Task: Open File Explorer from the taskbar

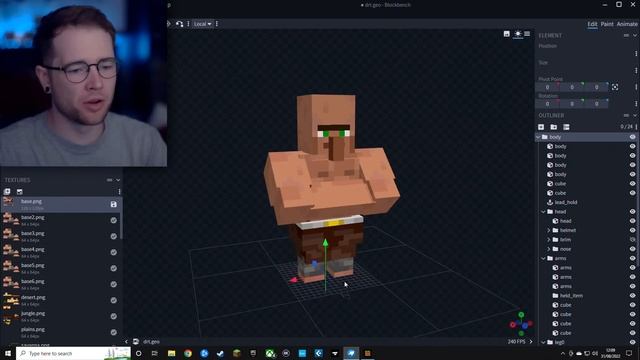Action: pyautogui.click(x=171, y=353)
